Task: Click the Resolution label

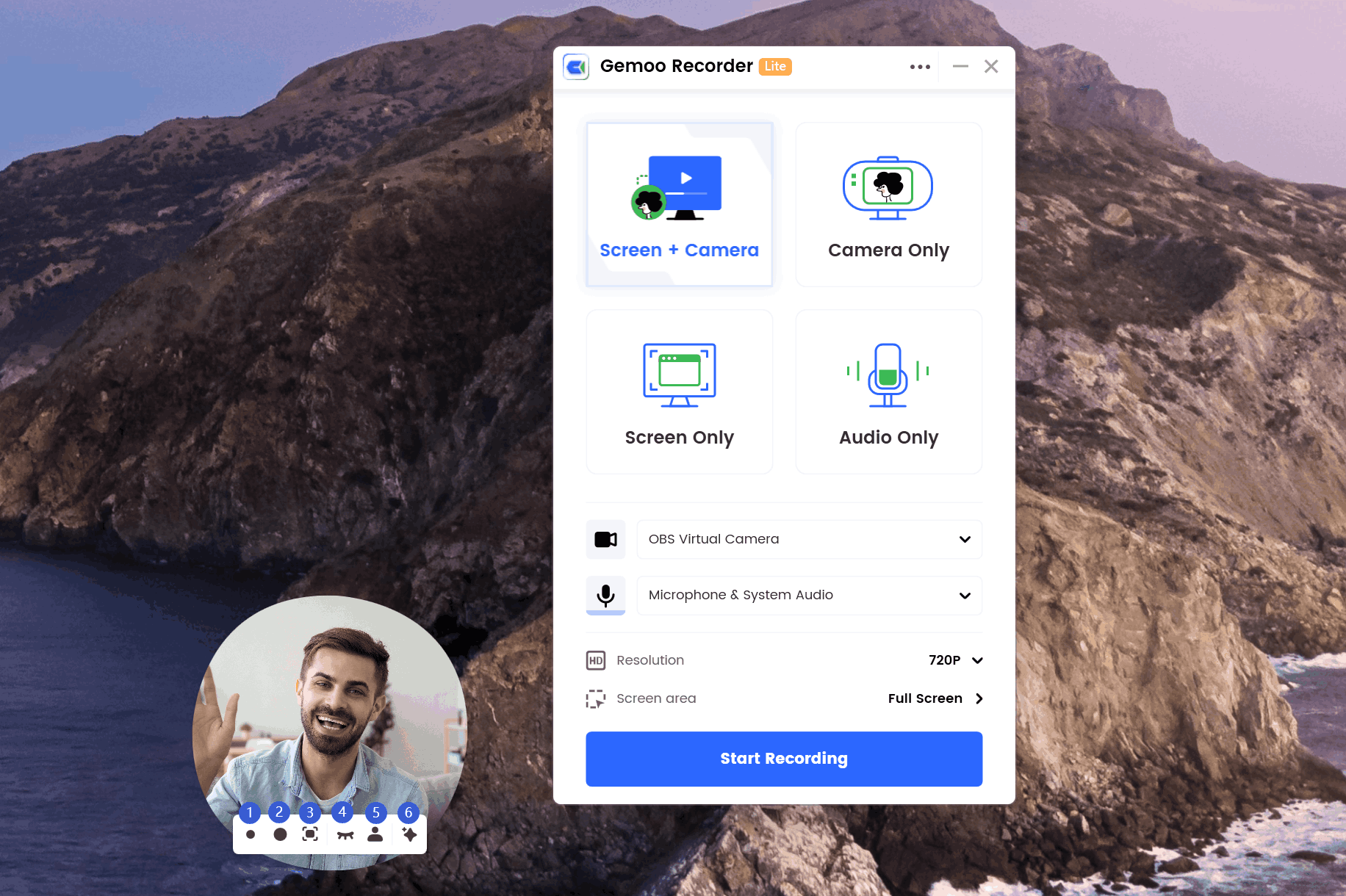Action: (650, 660)
